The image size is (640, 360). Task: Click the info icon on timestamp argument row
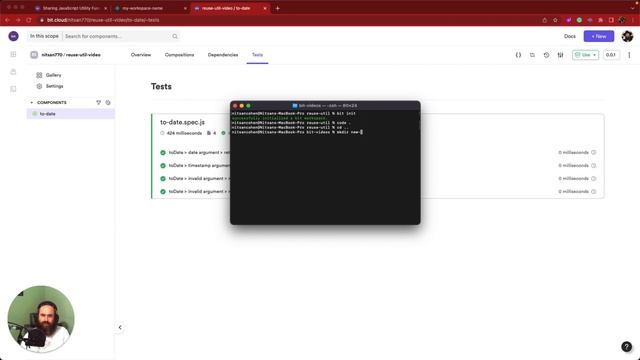(x=593, y=165)
